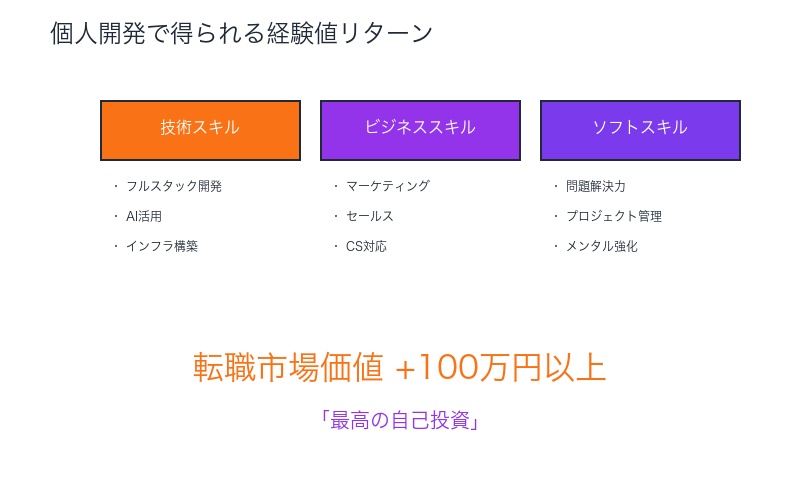Select the セールス bullet text
Viewport: 800px width, 500px height.
click(370, 216)
